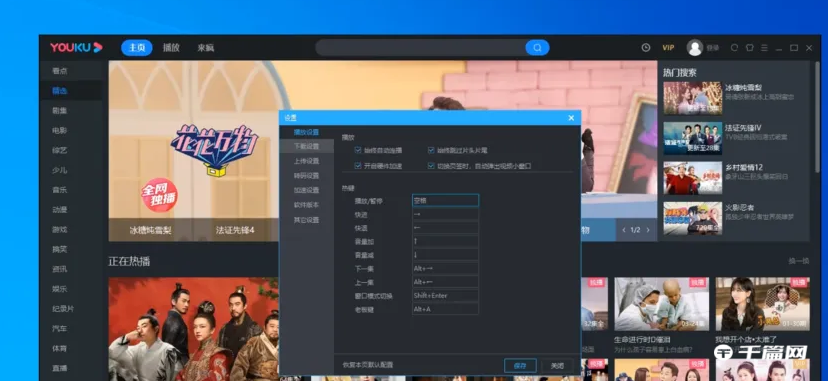Open the watch history clock icon
Viewport: 828px width, 381px height.
(x=646, y=47)
